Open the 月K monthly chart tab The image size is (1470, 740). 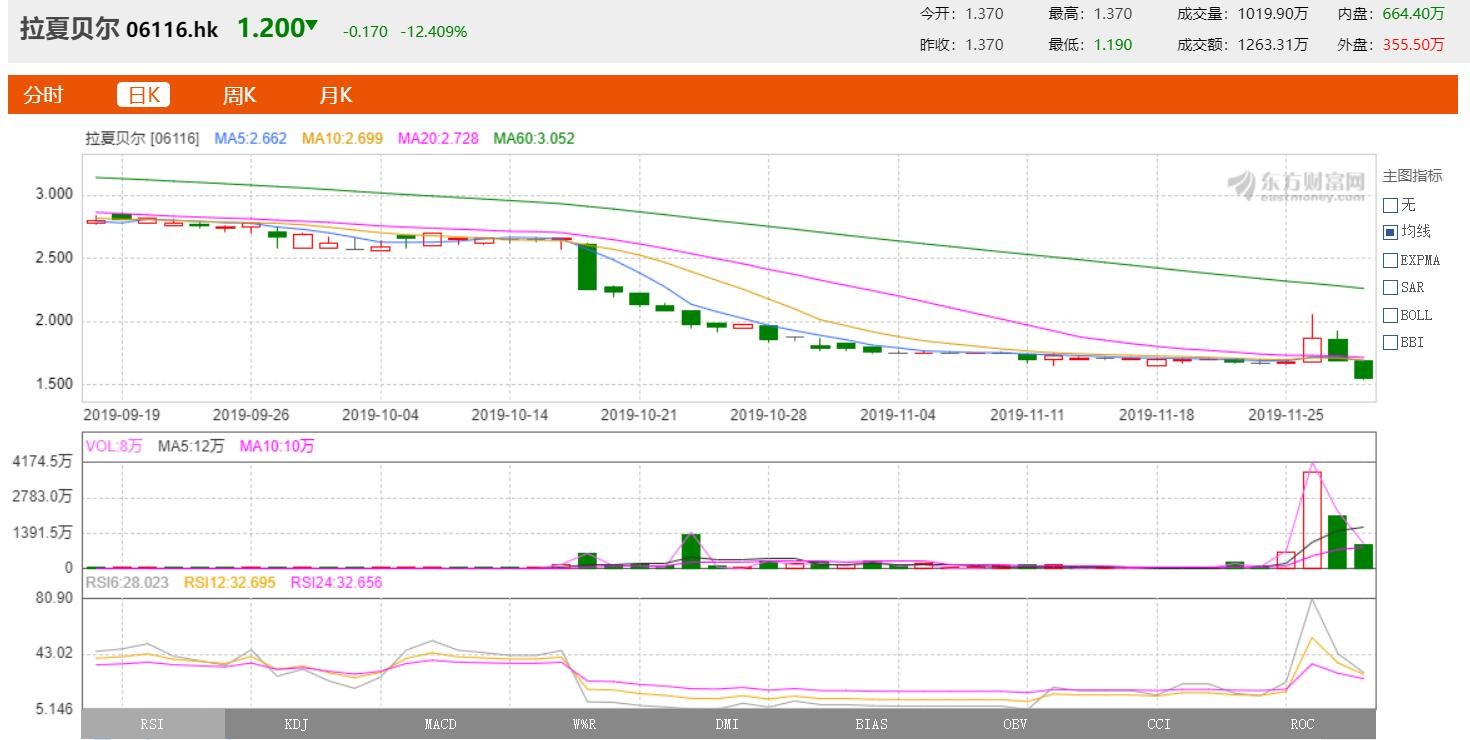[336, 95]
